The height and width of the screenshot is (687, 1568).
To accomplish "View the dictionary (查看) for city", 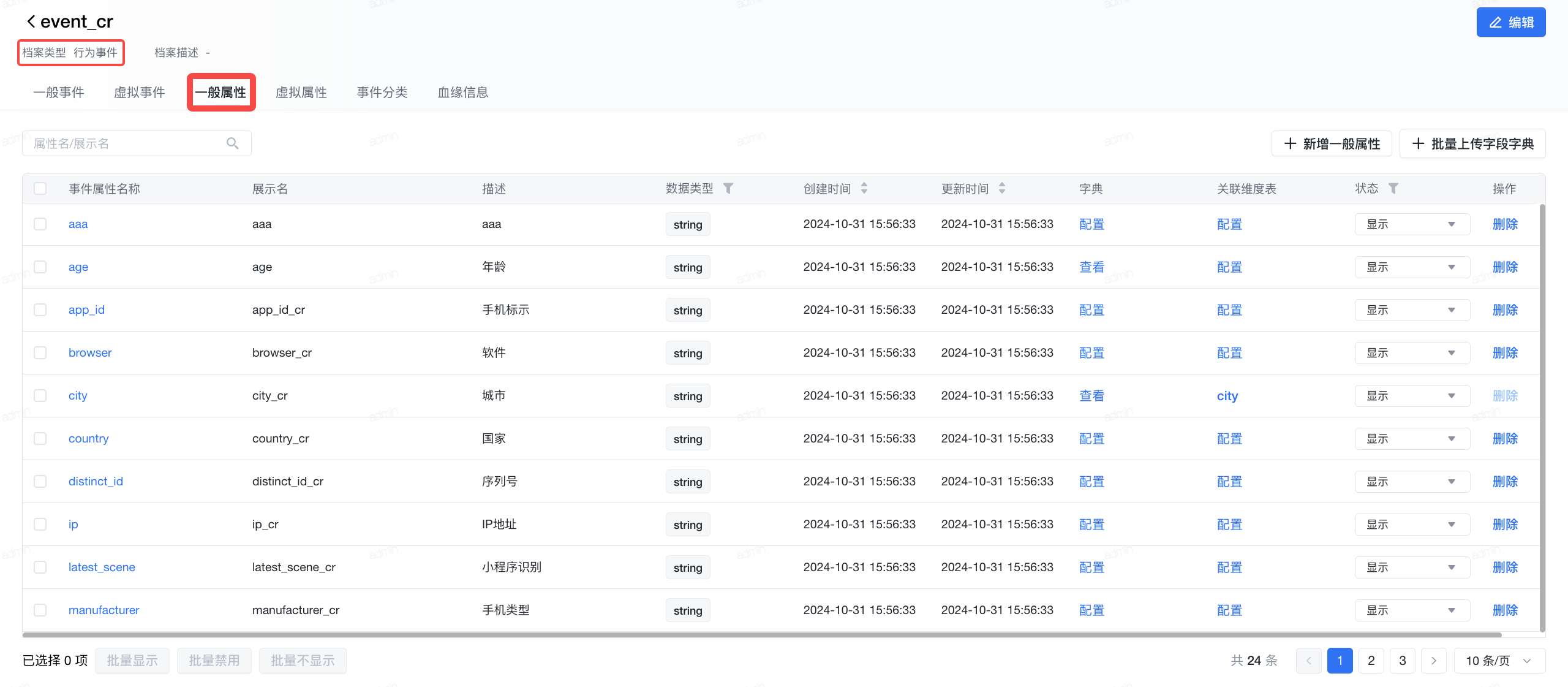I will coord(1091,396).
